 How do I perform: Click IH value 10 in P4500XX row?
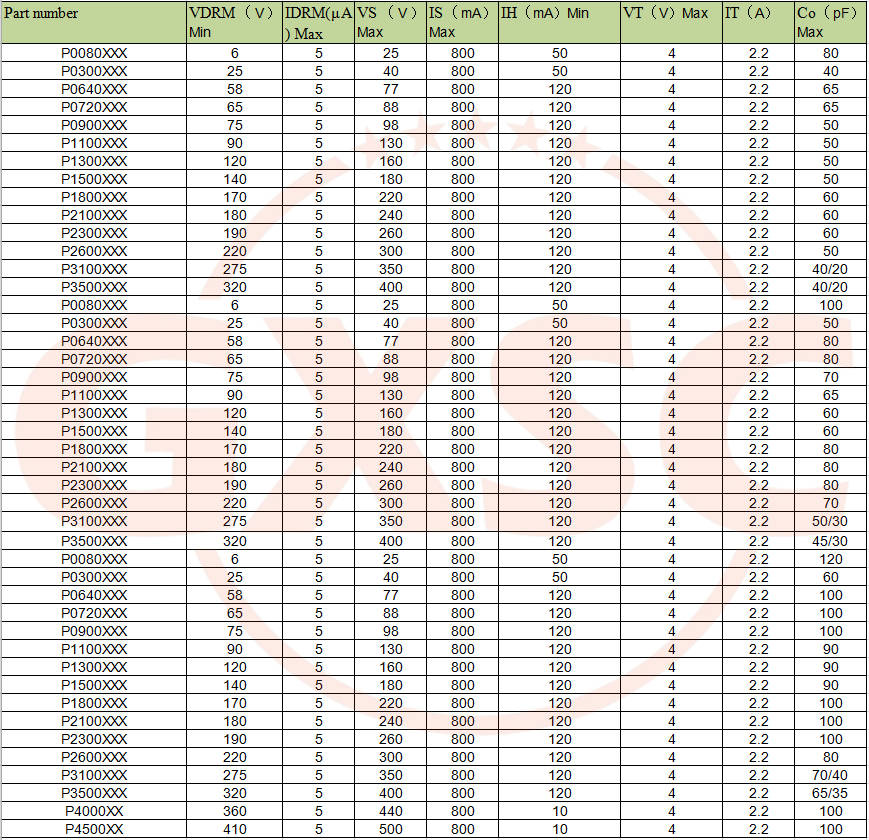pyautogui.click(x=560, y=829)
